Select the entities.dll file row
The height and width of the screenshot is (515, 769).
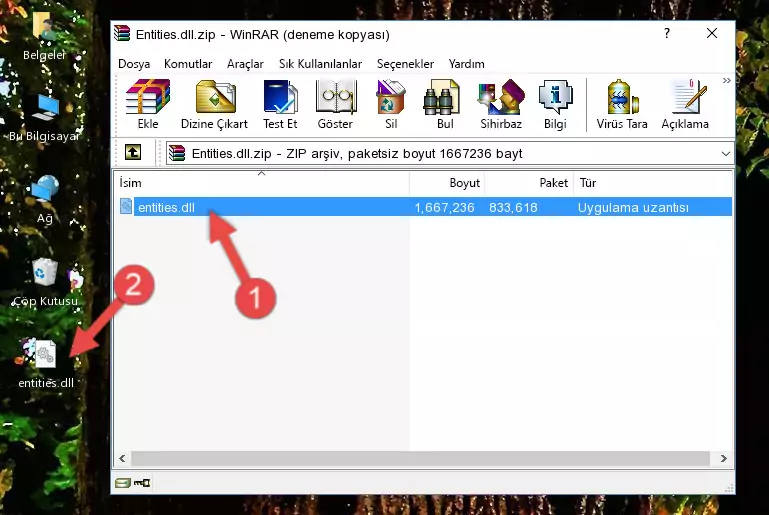[424, 207]
